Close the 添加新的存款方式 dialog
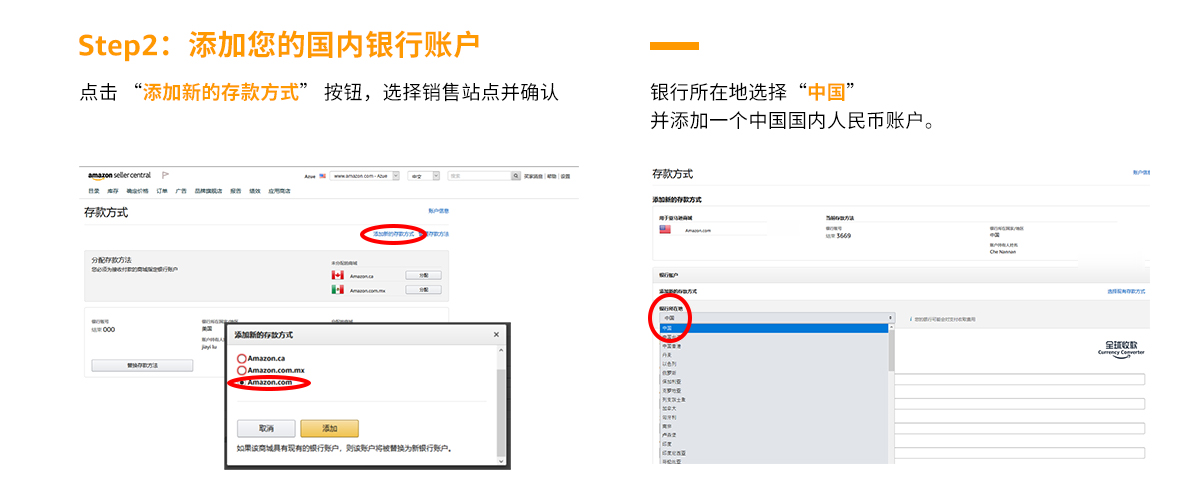 click(x=497, y=335)
